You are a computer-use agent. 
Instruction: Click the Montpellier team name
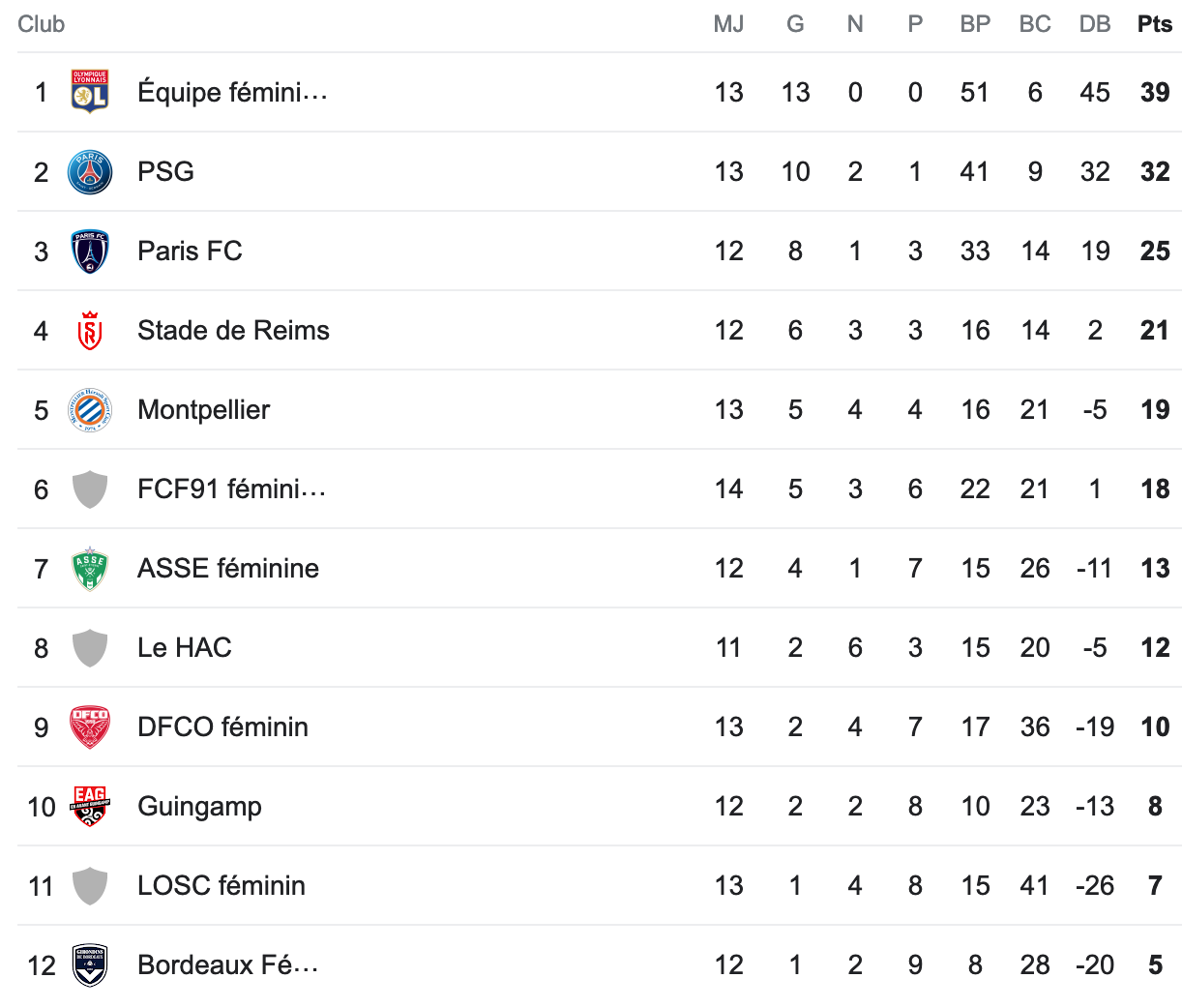[203, 410]
